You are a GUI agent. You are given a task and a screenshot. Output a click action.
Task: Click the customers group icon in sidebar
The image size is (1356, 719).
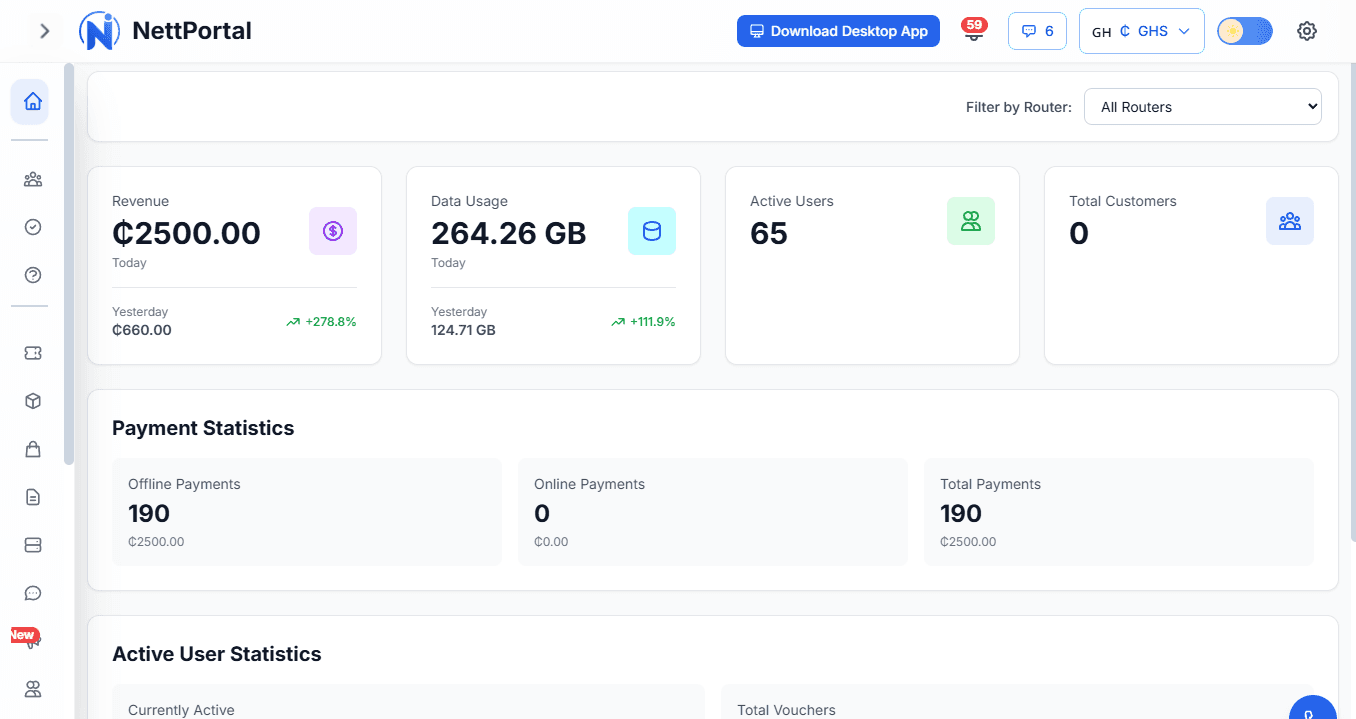[32, 180]
